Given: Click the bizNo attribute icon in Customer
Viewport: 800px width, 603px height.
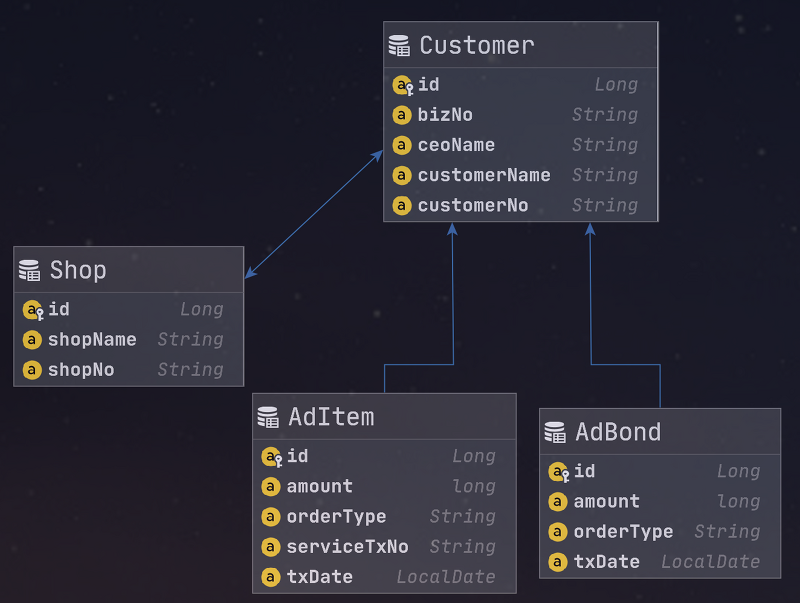Looking at the screenshot, I should (x=402, y=115).
